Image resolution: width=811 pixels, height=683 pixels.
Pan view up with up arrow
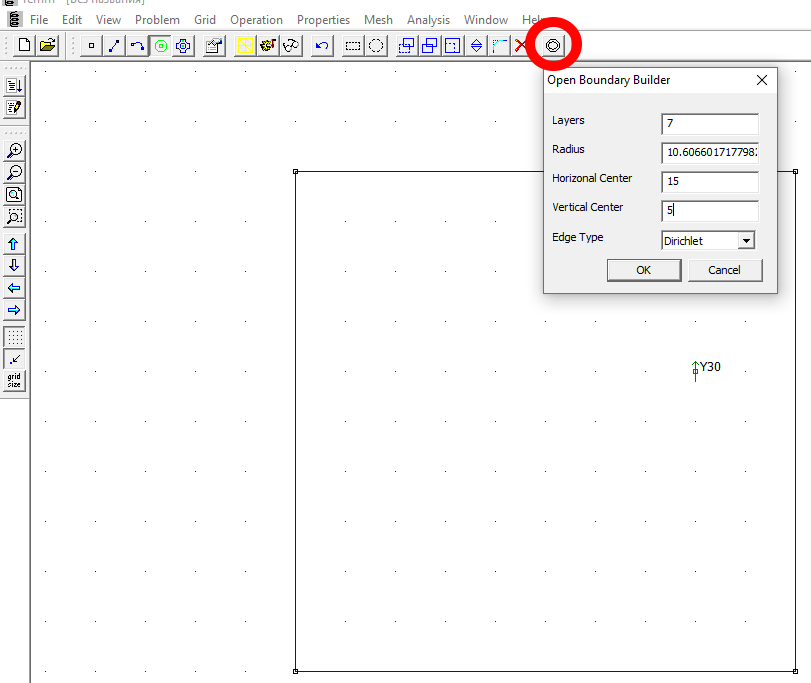14,244
